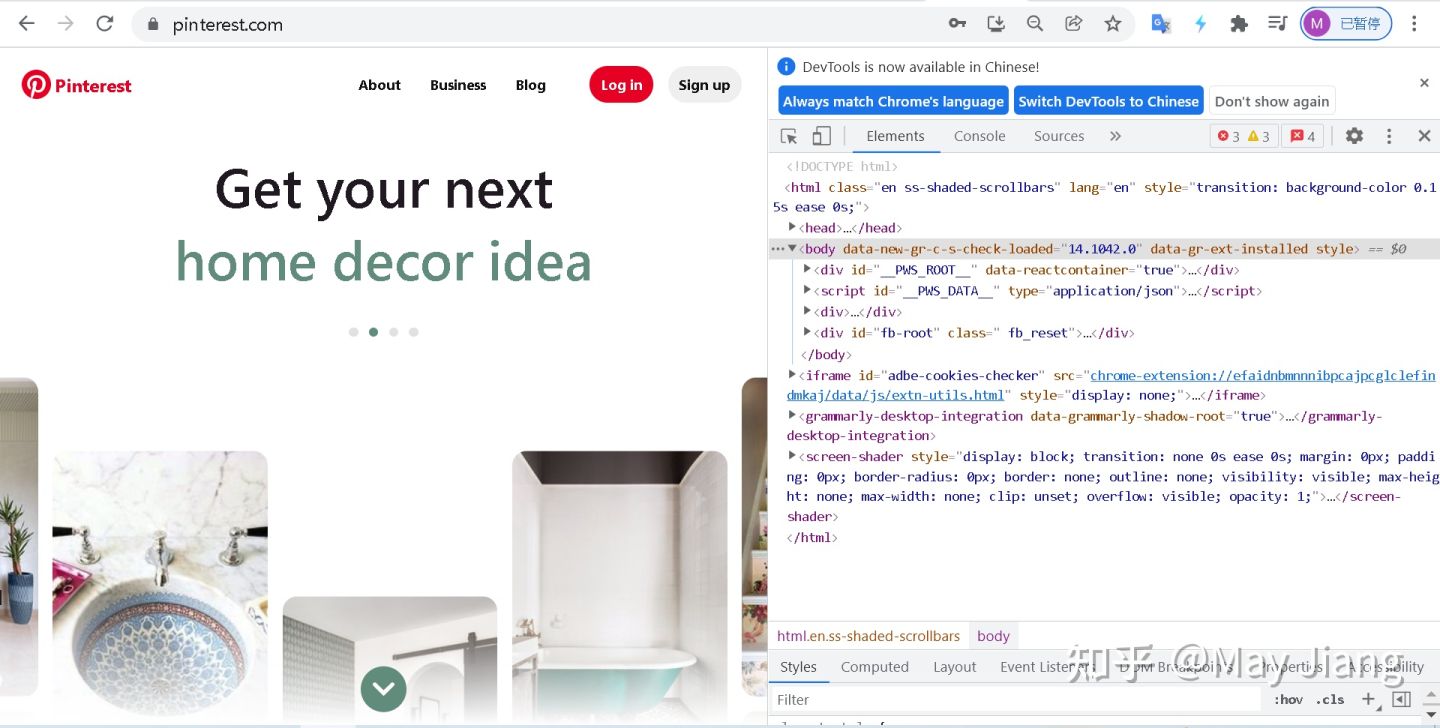Select the first carousel dot
The width and height of the screenshot is (1440, 728).
click(x=353, y=332)
